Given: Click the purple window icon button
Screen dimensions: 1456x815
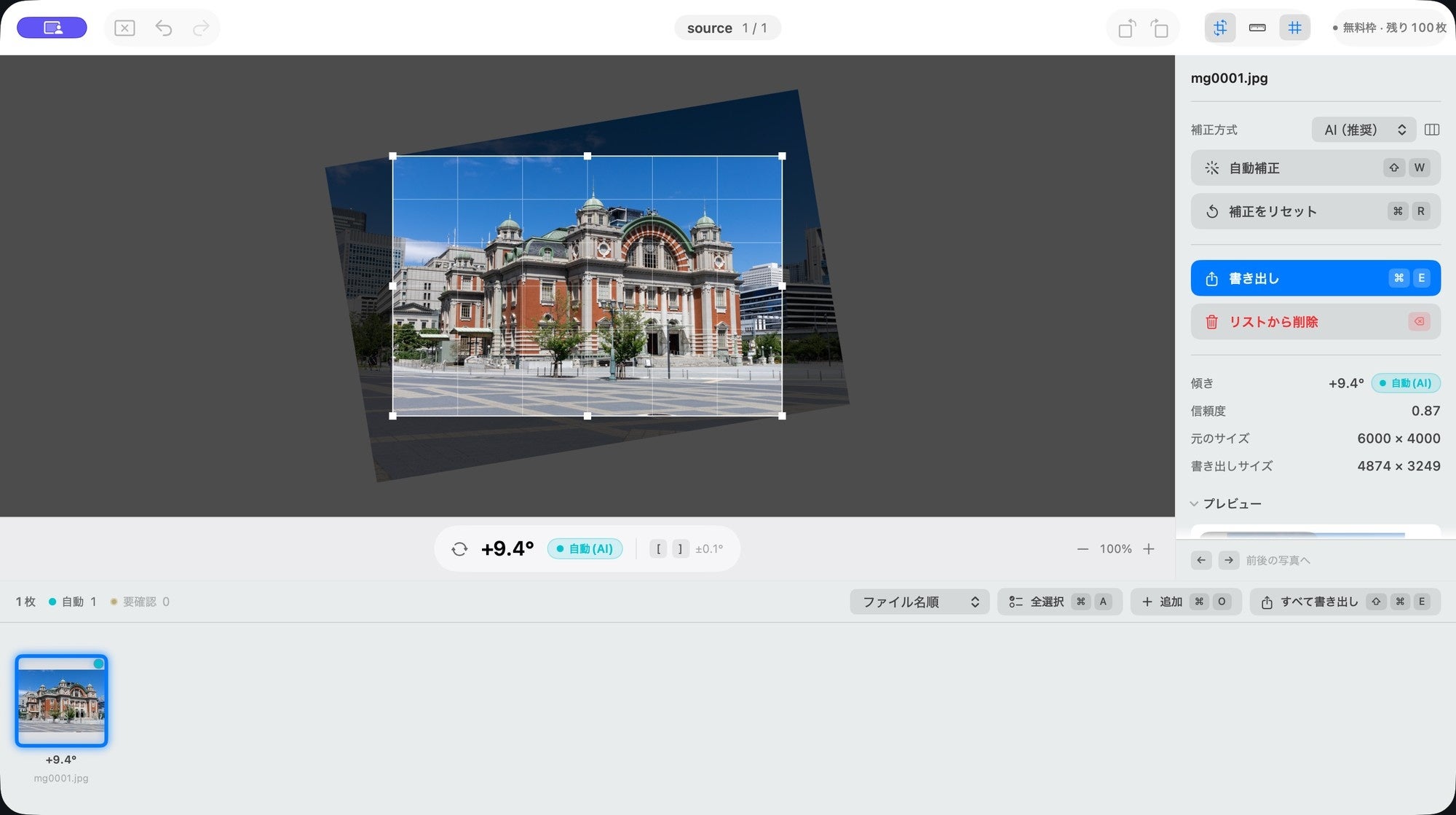Looking at the screenshot, I should [52, 28].
